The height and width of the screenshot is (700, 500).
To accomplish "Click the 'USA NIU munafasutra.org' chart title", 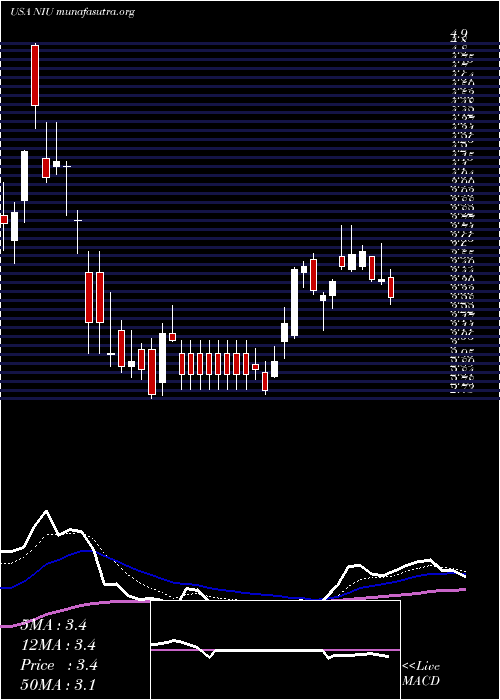I will [72, 12].
